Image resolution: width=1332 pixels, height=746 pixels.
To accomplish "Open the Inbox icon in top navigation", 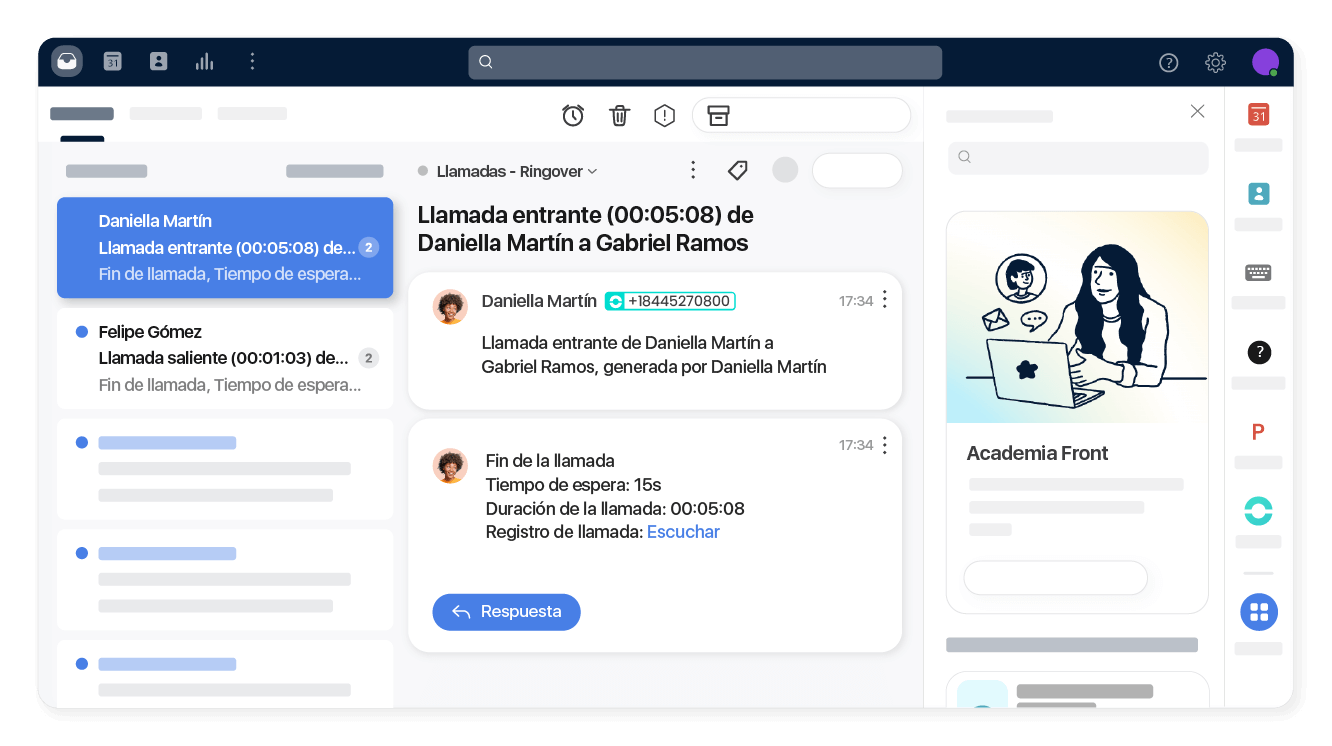I will (x=66, y=61).
